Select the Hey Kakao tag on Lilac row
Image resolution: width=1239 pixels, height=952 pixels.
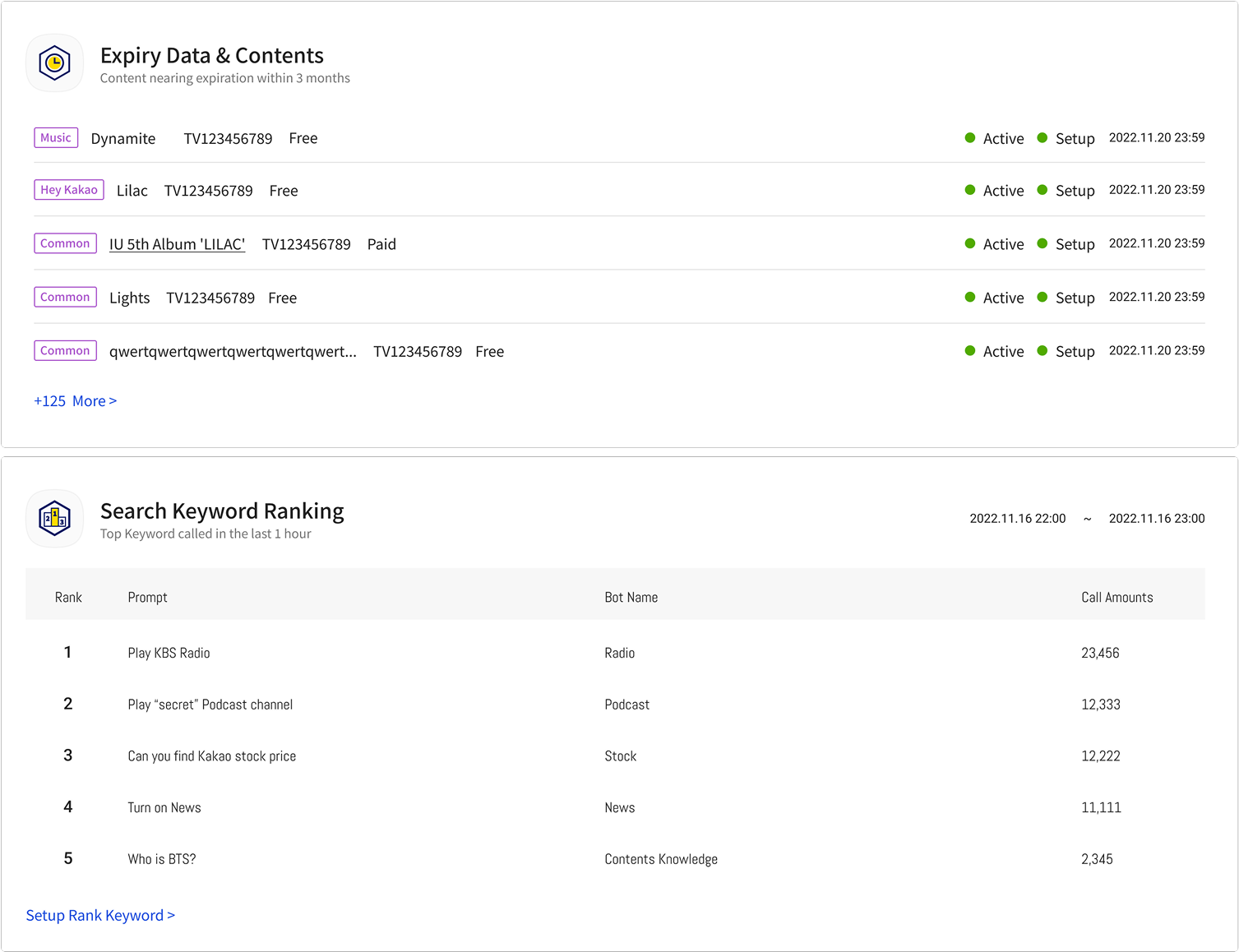(x=69, y=190)
